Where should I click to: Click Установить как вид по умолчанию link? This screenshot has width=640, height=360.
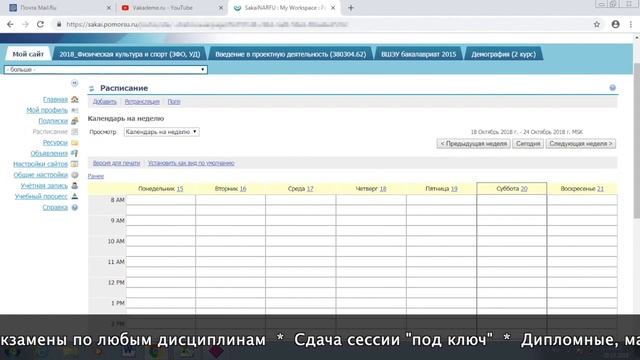191,163
